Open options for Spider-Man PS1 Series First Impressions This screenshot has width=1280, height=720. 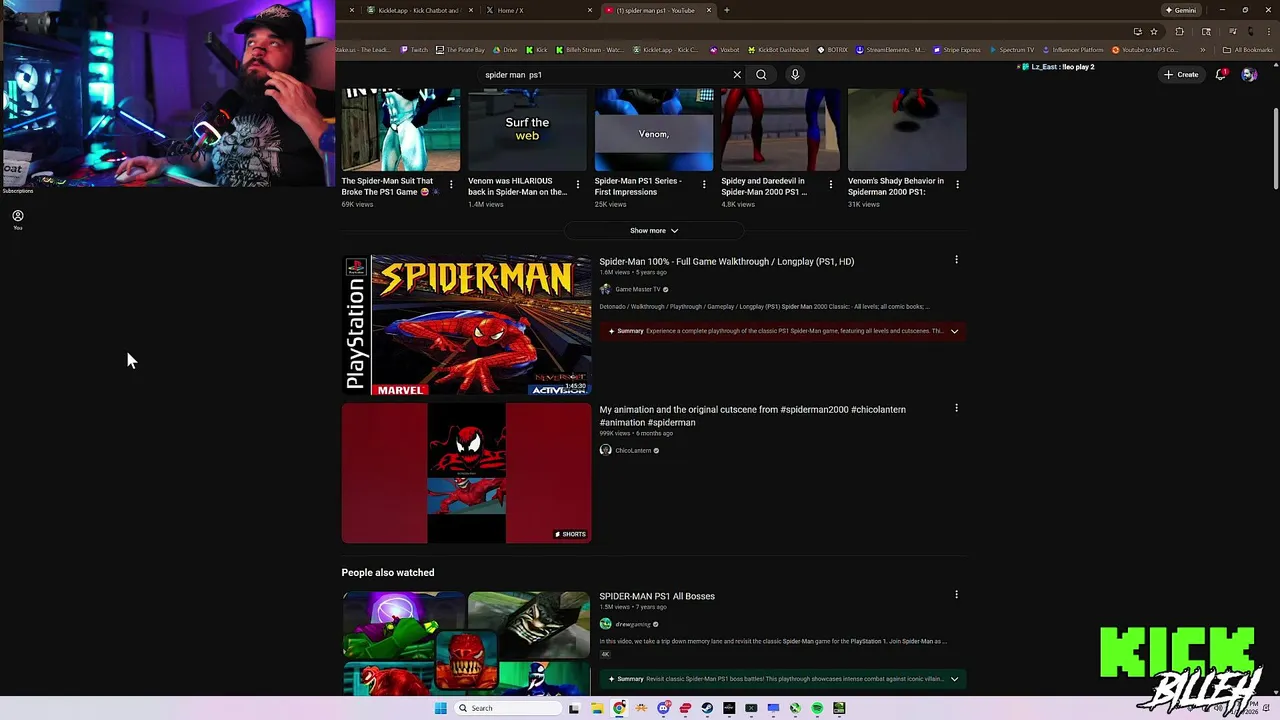[704, 184]
